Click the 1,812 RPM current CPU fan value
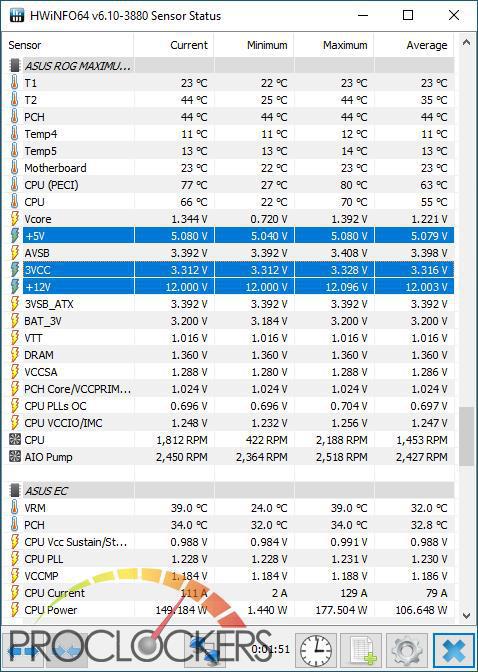478x672 pixels. point(182,440)
